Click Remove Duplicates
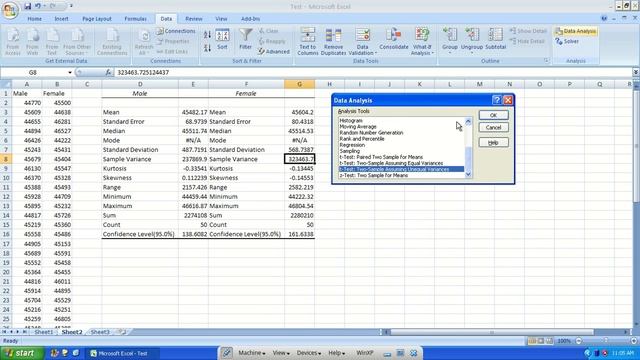 click(x=333, y=42)
